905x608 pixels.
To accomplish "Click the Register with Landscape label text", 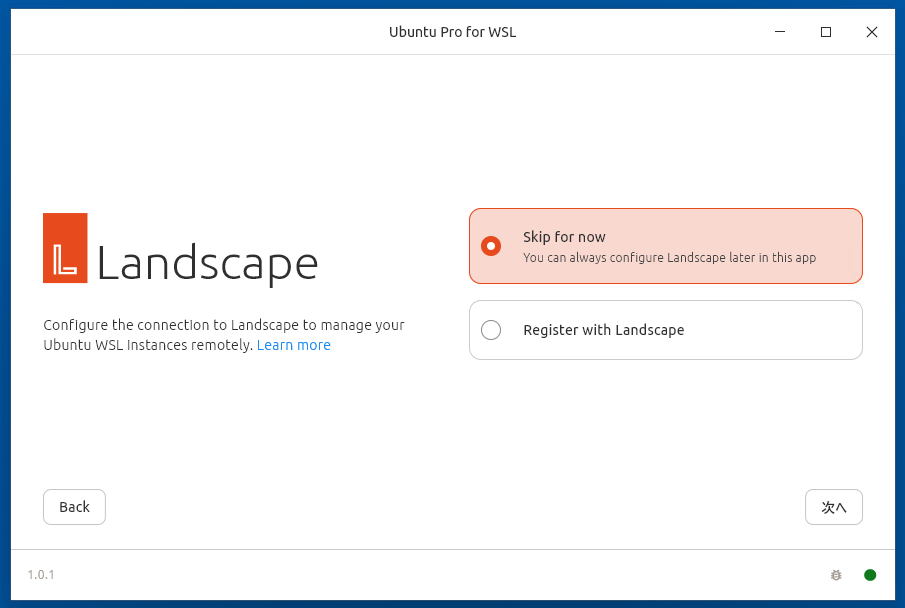I will pyautogui.click(x=604, y=330).
